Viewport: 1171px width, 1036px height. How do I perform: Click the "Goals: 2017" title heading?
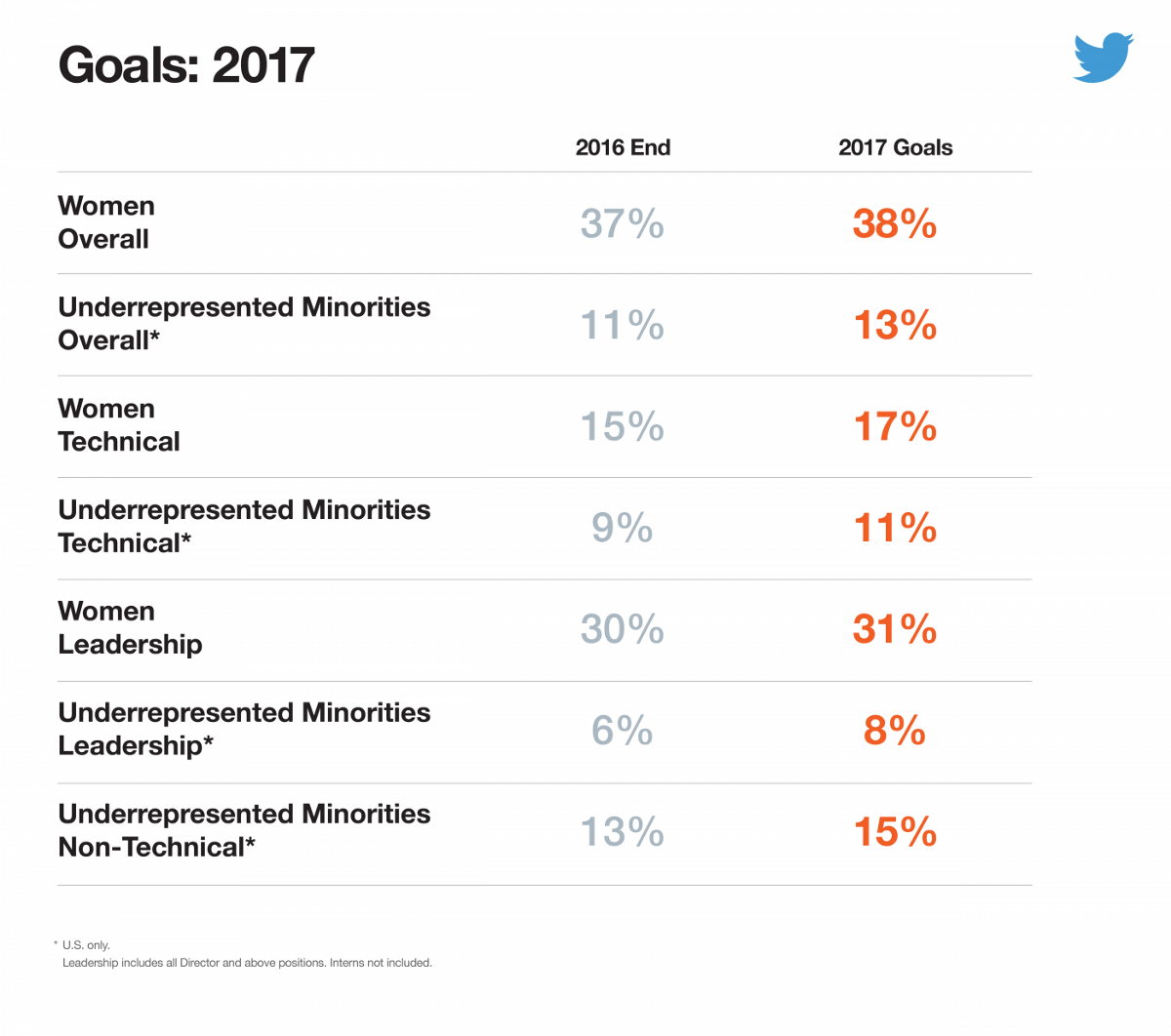(186, 65)
